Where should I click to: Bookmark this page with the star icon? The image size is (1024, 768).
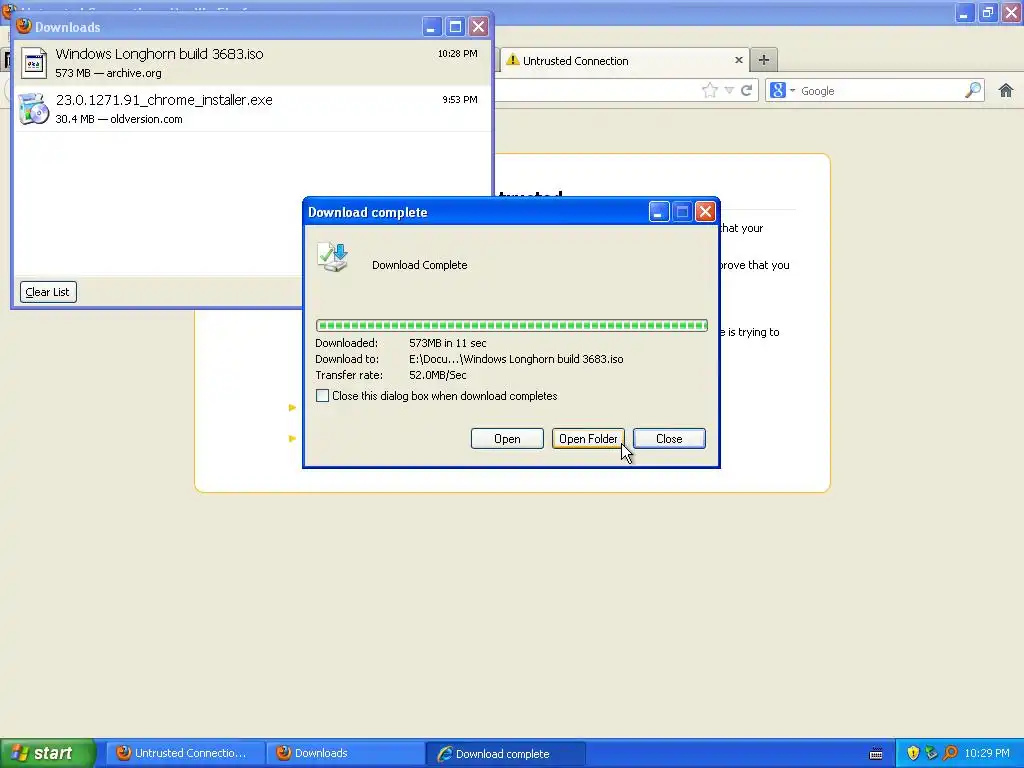(710, 91)
